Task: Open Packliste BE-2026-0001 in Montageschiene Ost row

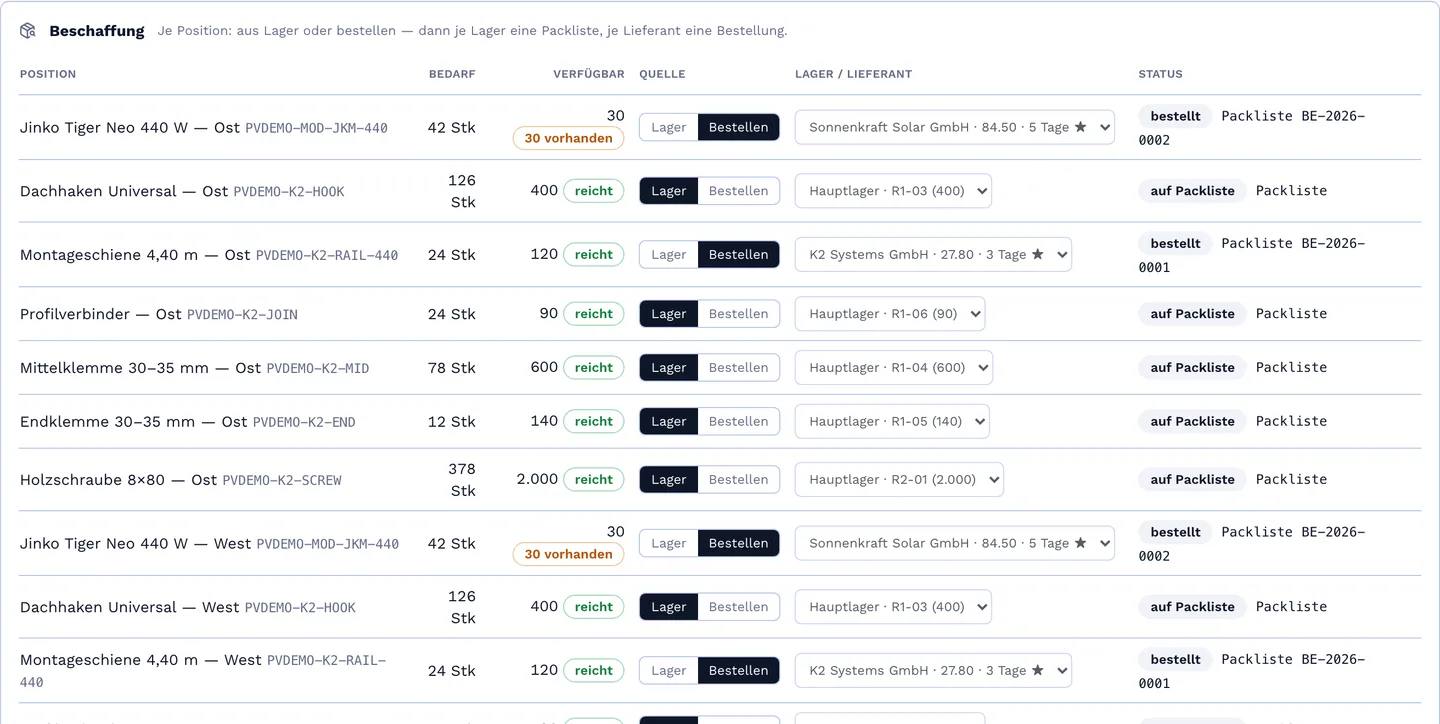Action: pyautogui.click(x=1252, y=255)
